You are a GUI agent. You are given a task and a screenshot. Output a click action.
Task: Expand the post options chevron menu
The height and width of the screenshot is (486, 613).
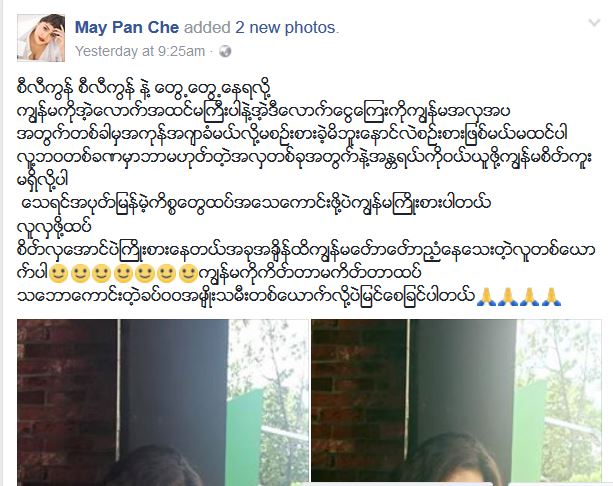(594, 23)
